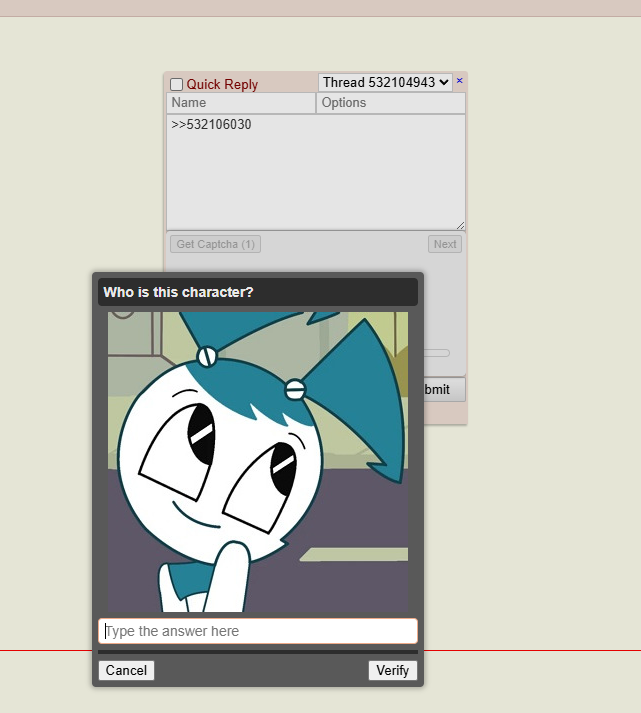641x713 pixels.
Task: Click the 'Who is this character?' heading
Action: (178, 292)
